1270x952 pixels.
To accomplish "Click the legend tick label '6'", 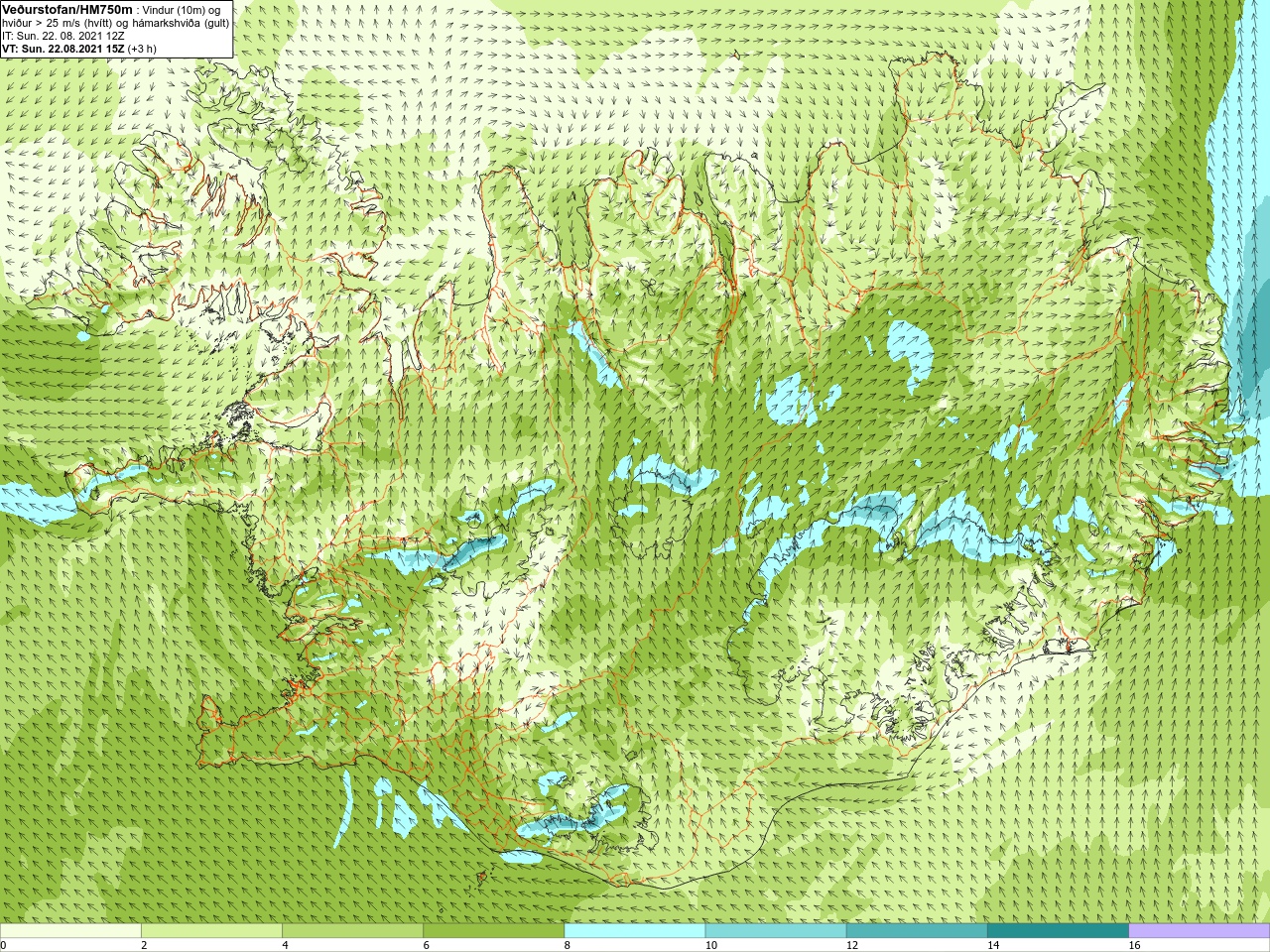I will (426, 945).
